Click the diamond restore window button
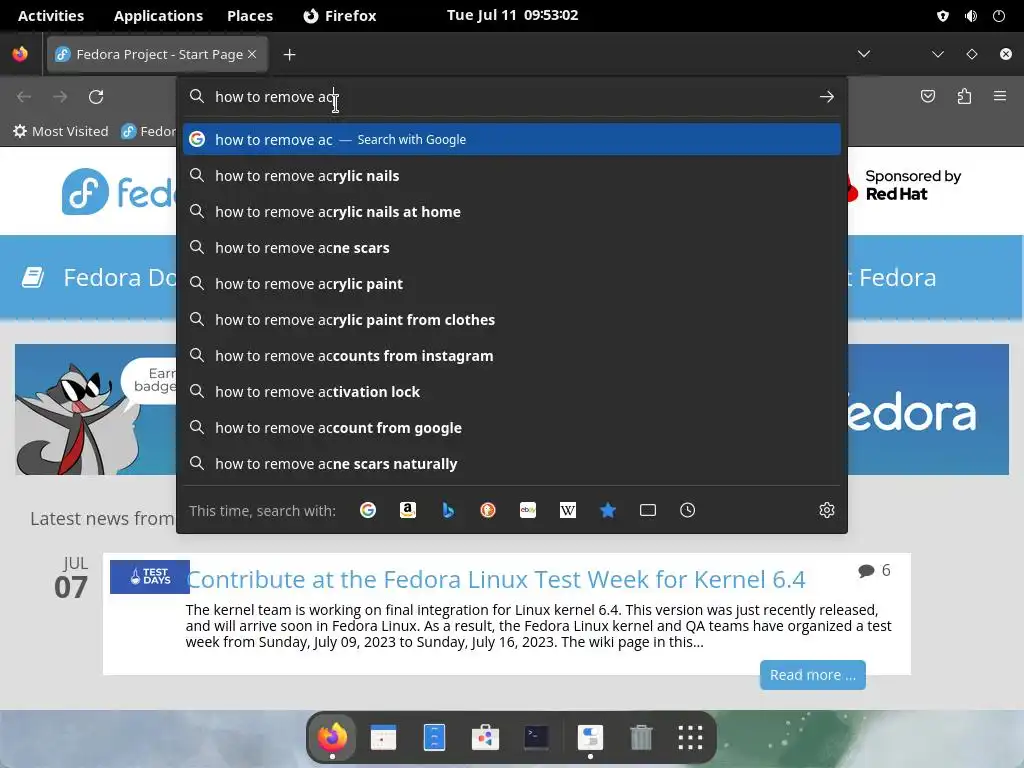This screenshot has height=768, width=1024. pos(972,54)
